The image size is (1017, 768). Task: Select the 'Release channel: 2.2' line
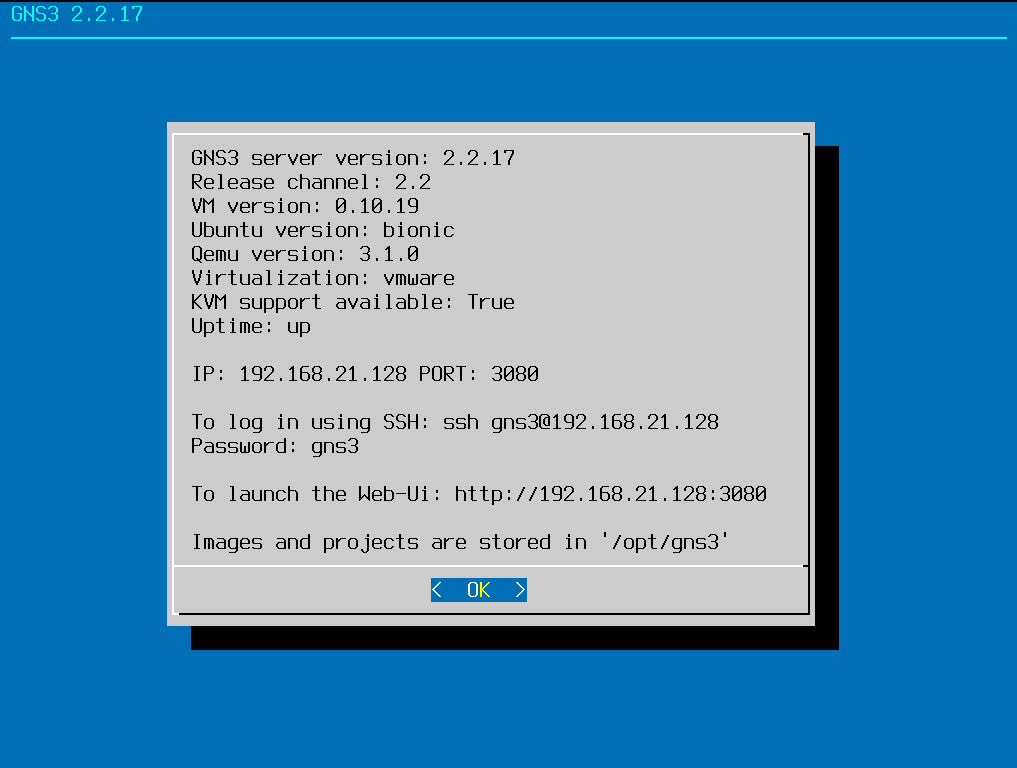[311, 182]
